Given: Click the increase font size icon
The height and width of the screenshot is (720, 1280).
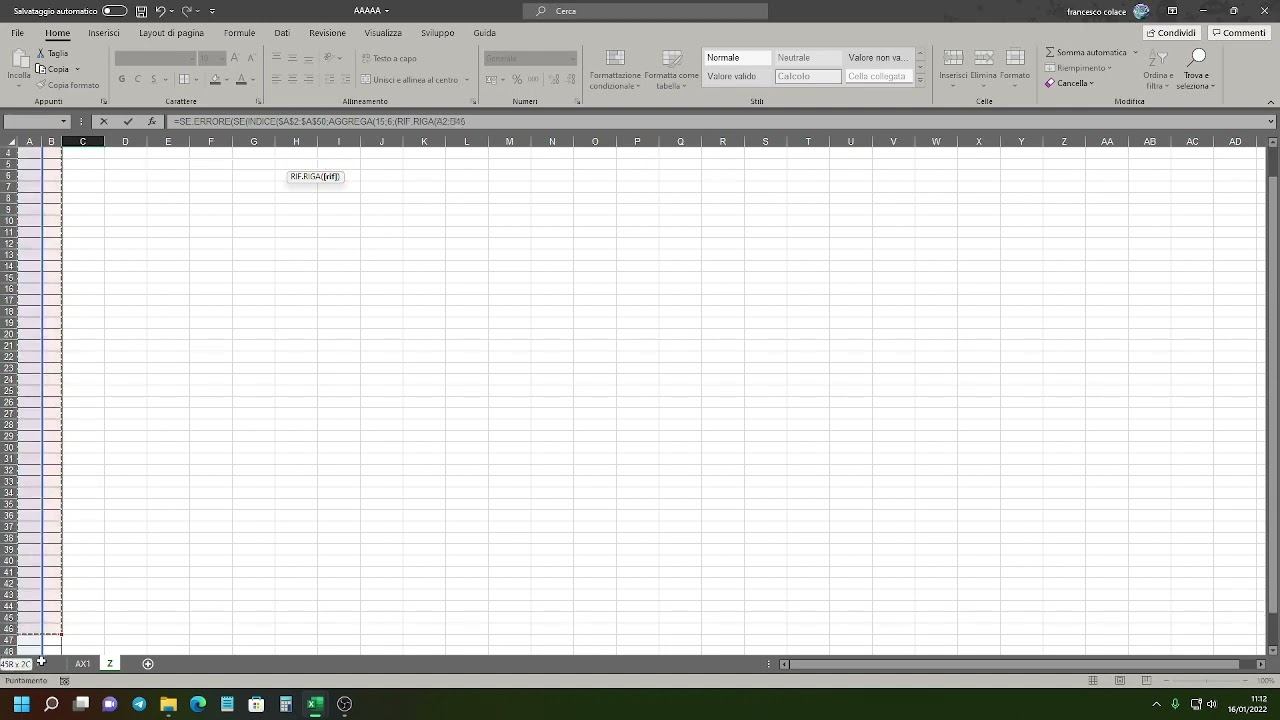Looking at the screenshot, I should [x=235, y=58].
